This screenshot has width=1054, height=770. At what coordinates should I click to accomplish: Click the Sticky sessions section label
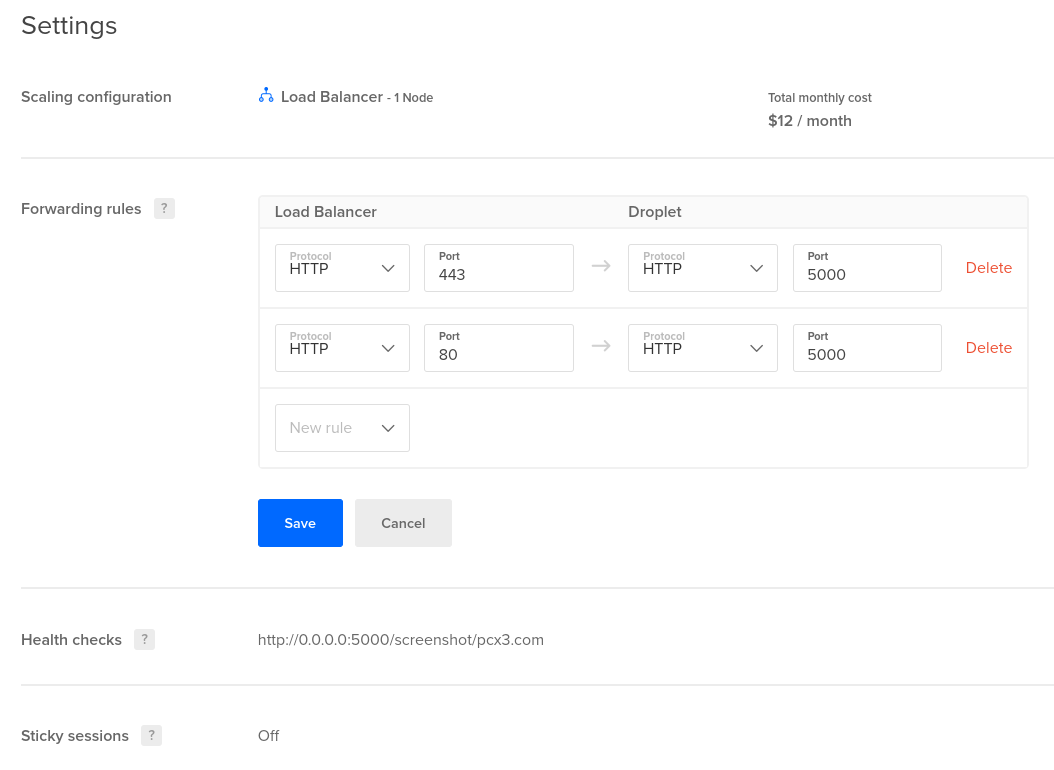(75, 736)
